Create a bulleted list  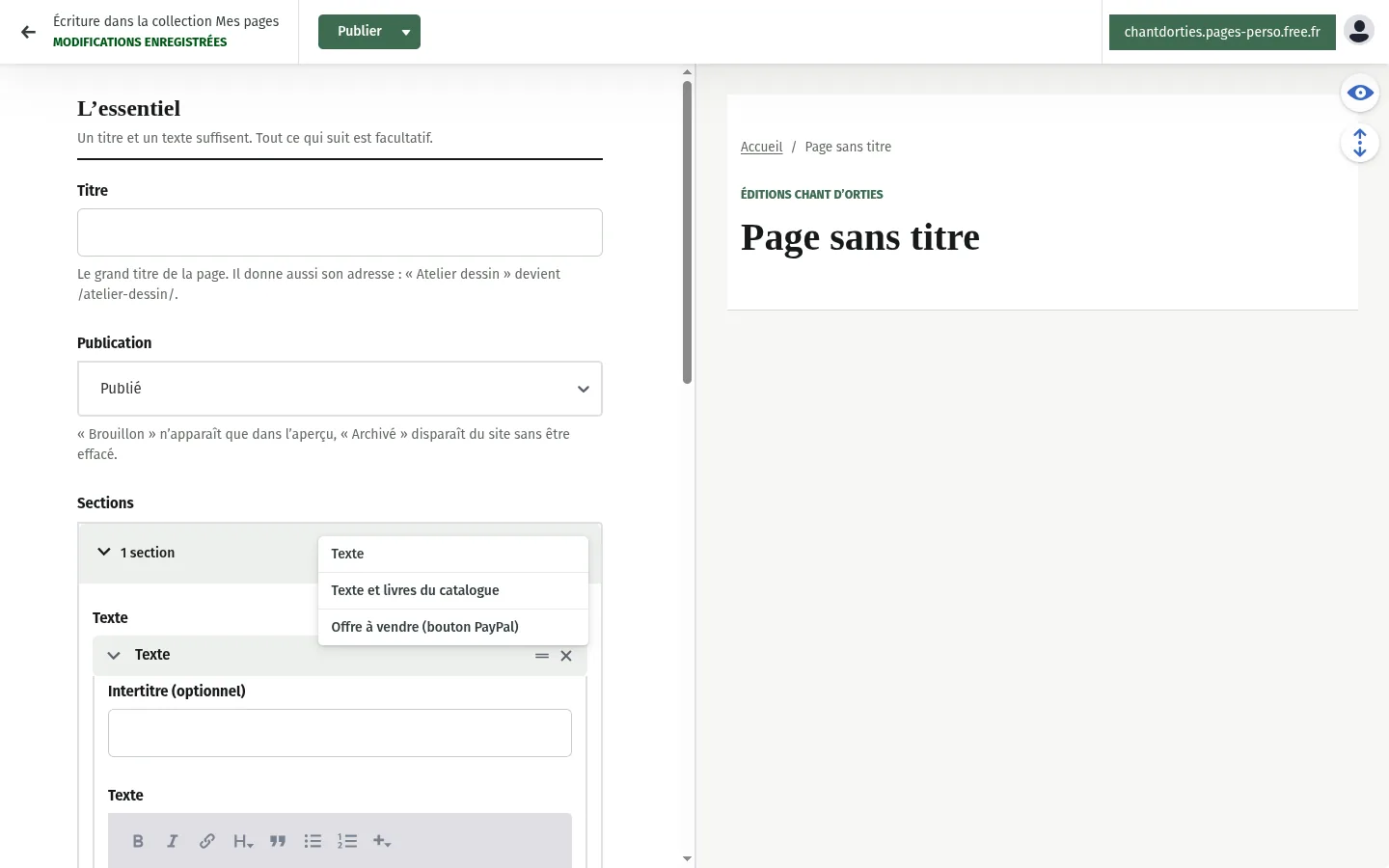(x=313, y=841)
